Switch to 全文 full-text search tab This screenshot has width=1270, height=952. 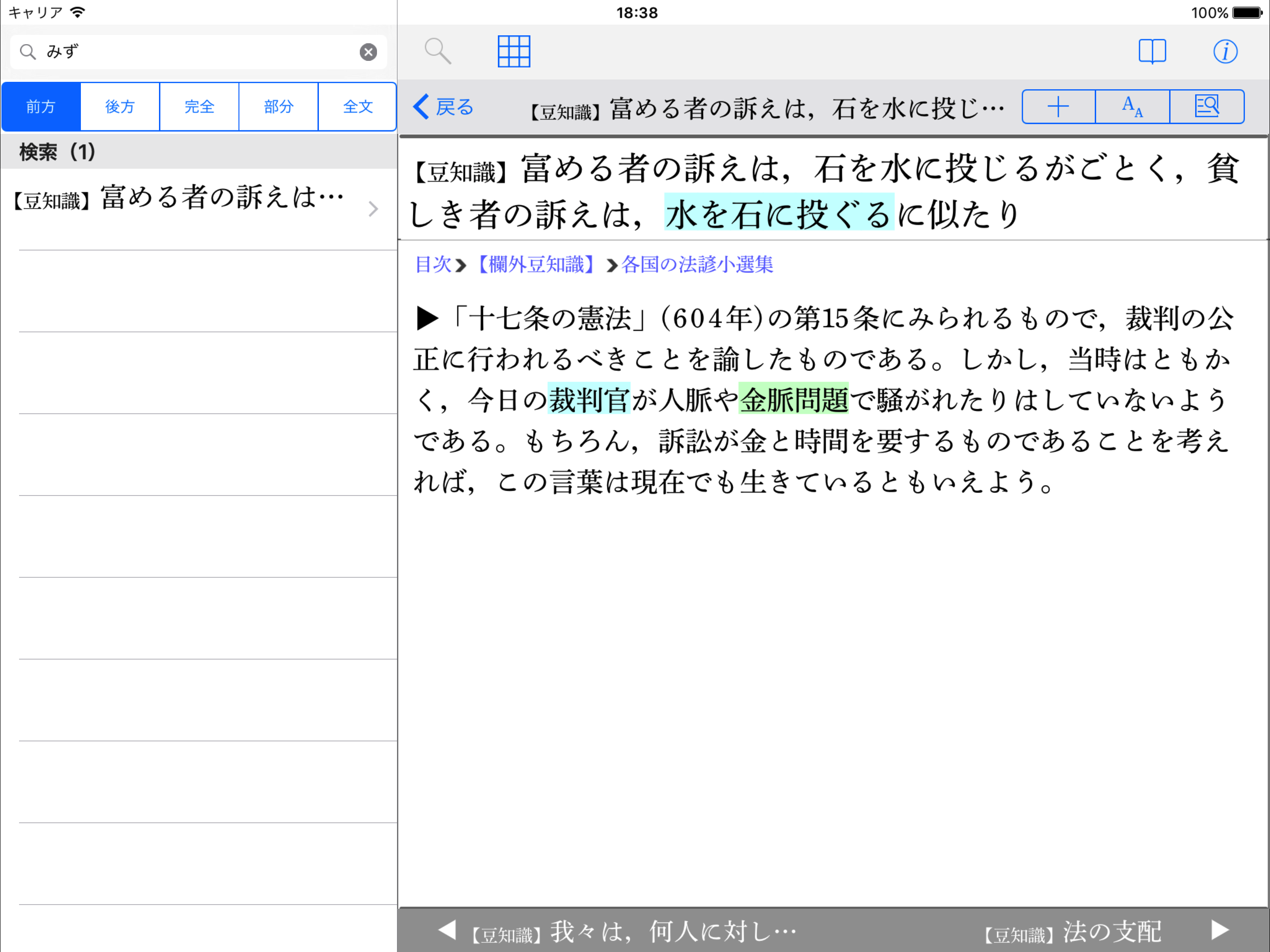click(x=357, y=107)
